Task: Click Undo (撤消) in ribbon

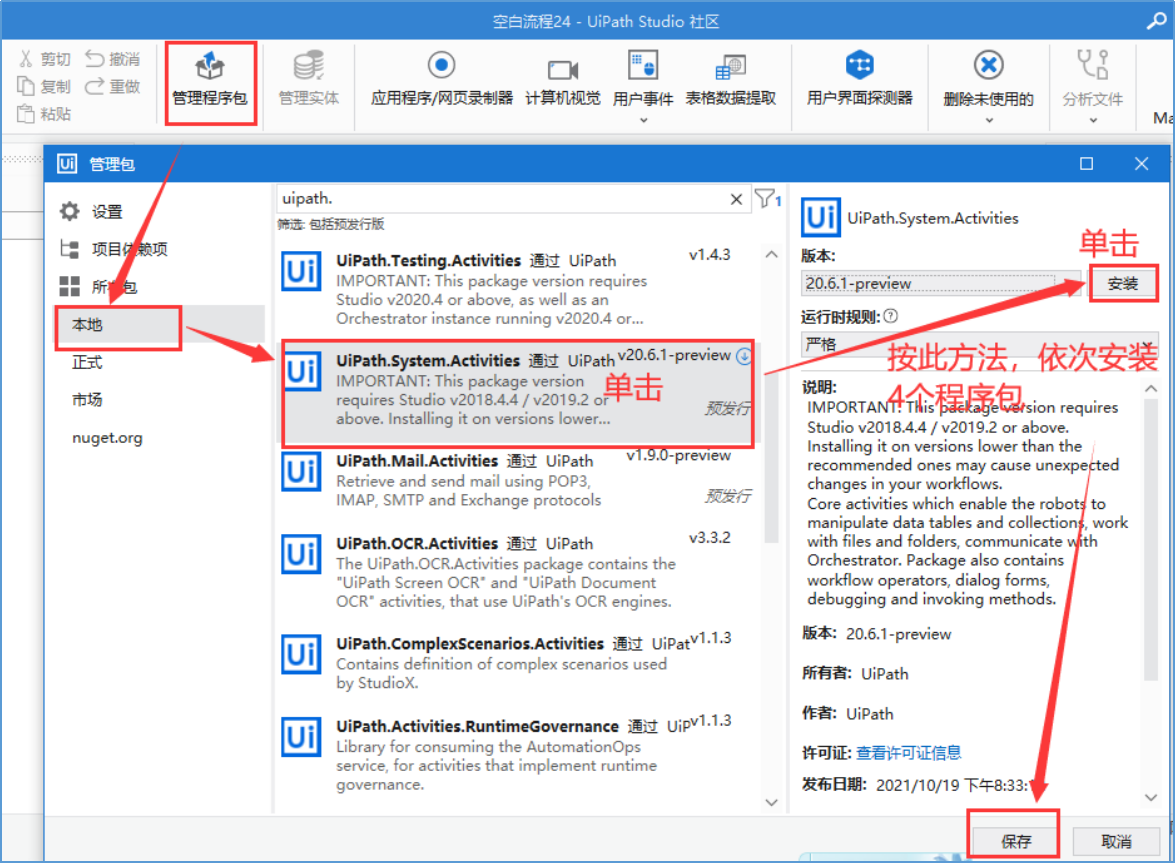Action: click(x=112, y=59)
